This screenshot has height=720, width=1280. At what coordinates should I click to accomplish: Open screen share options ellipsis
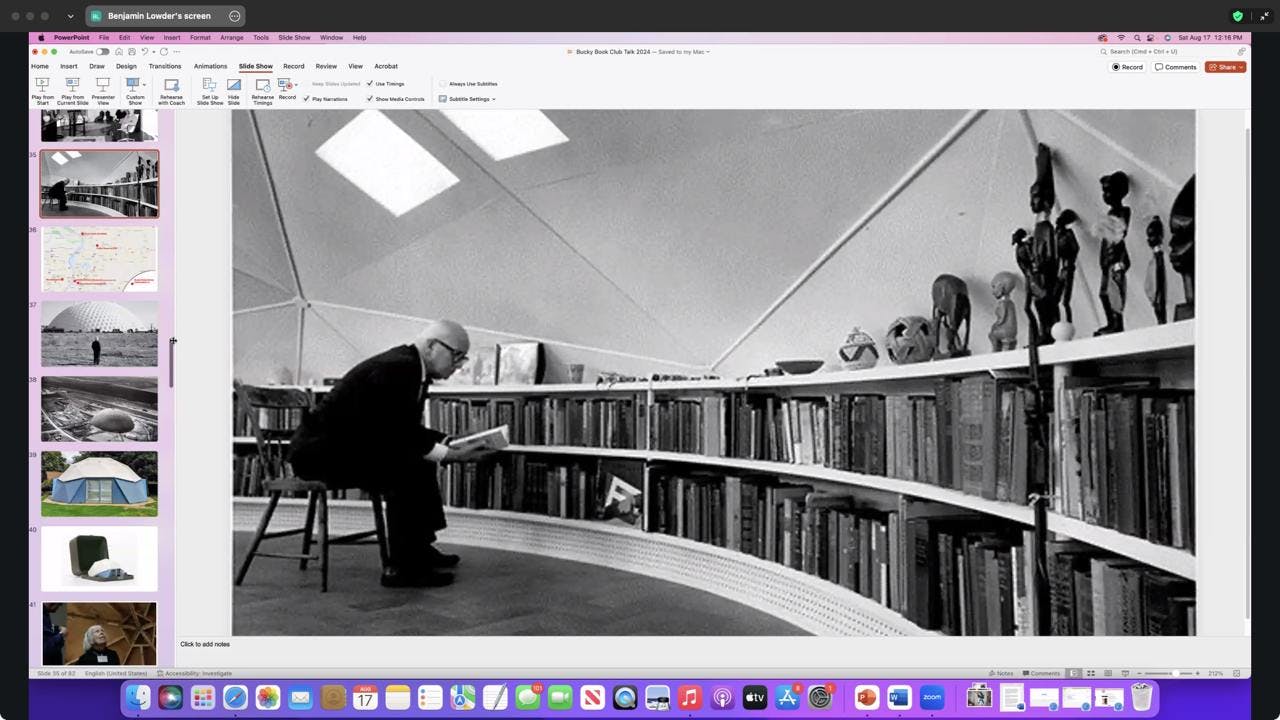(x=234, y=16)
